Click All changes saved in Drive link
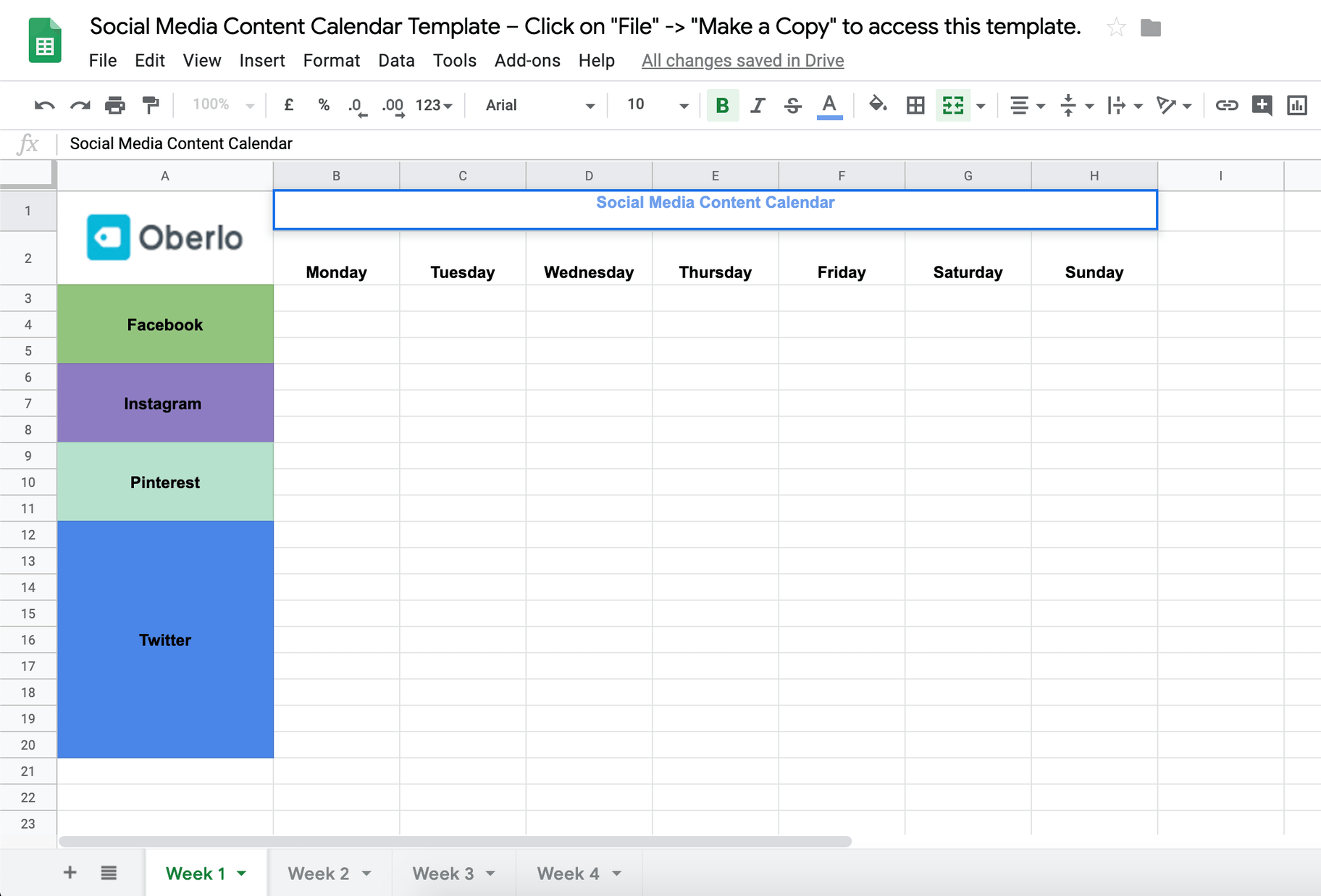Image resolution: width=1321 pixels, height=896 pixels. click(742, 61)
